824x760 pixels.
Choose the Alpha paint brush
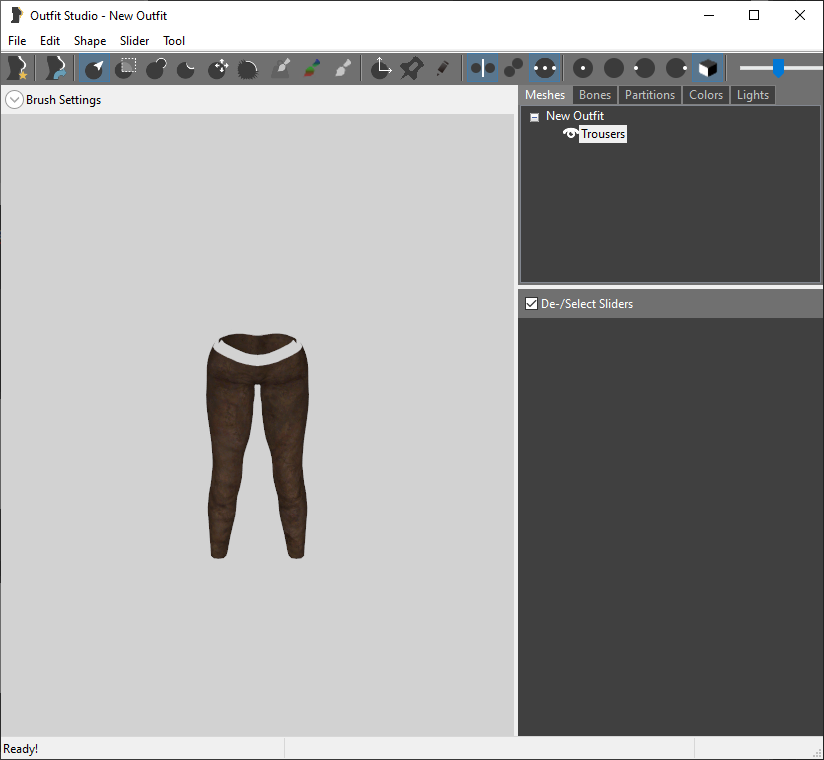(x=343, y=68)
